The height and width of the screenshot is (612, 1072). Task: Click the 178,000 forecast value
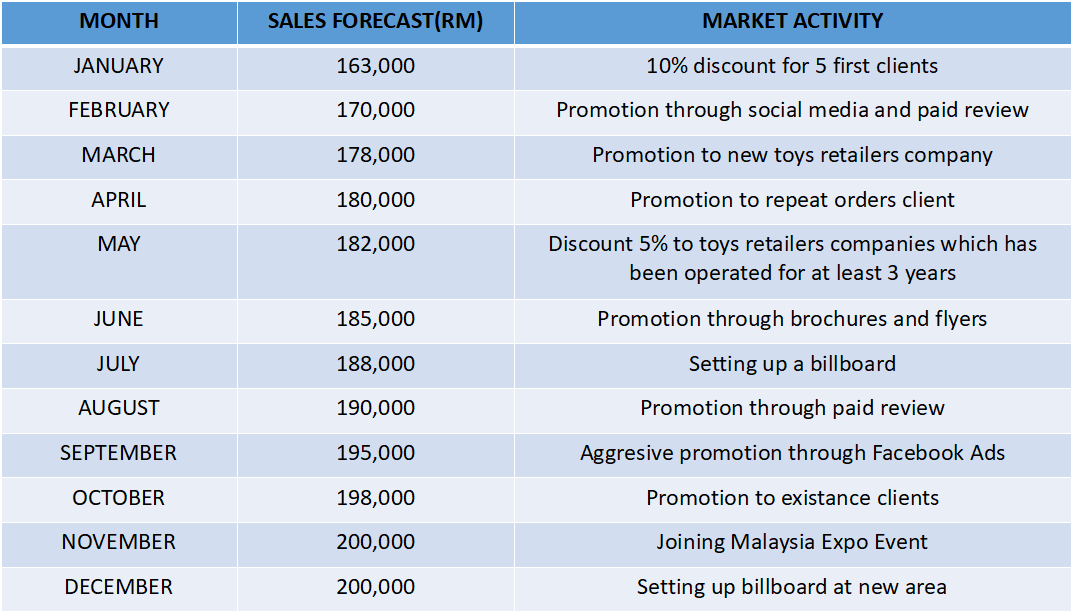375,155
